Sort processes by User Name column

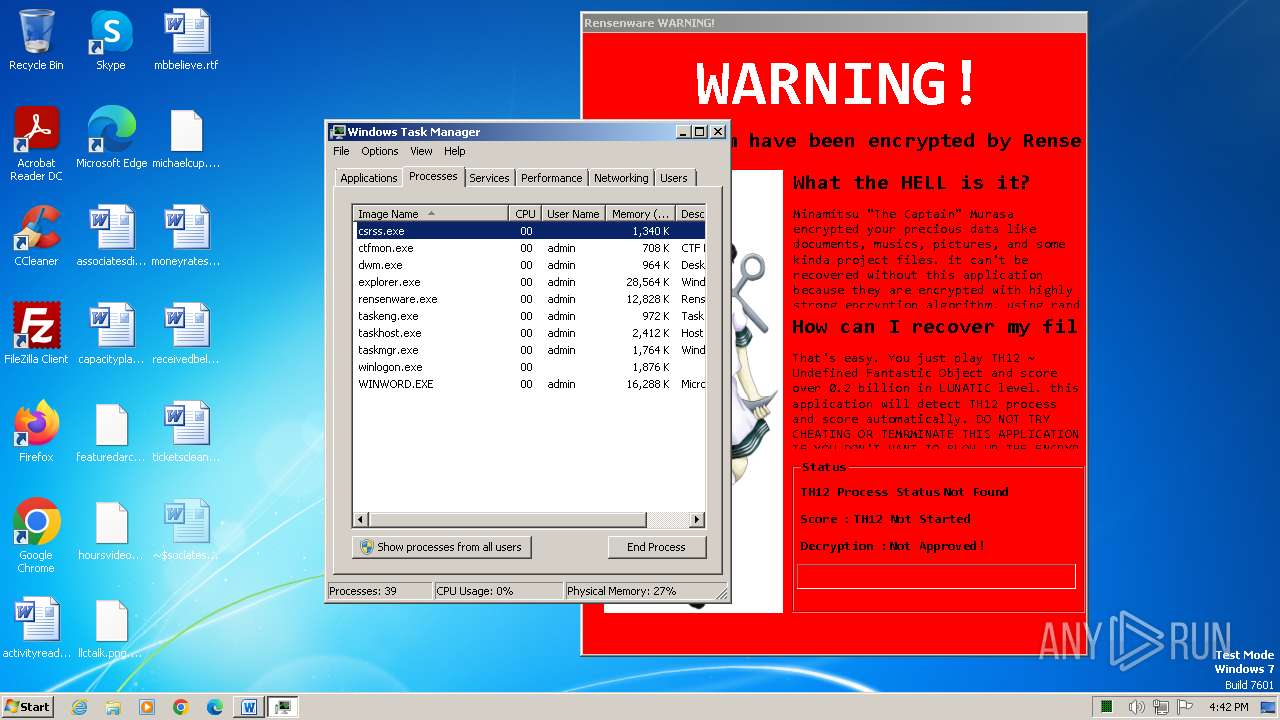pos(573,213)
